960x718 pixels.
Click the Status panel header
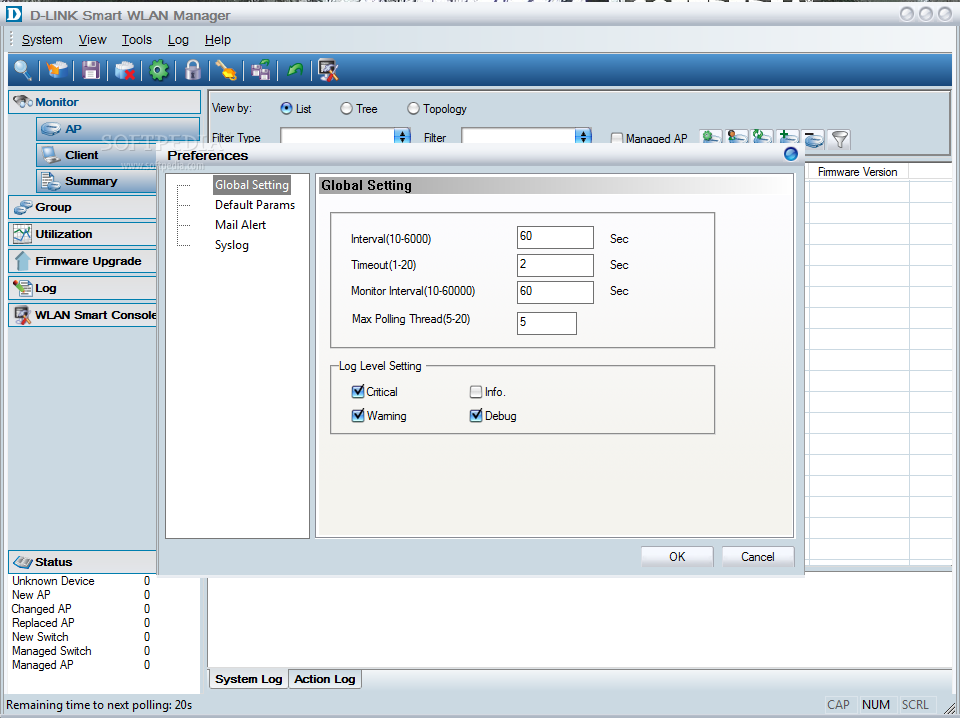(x=82, y=562)
